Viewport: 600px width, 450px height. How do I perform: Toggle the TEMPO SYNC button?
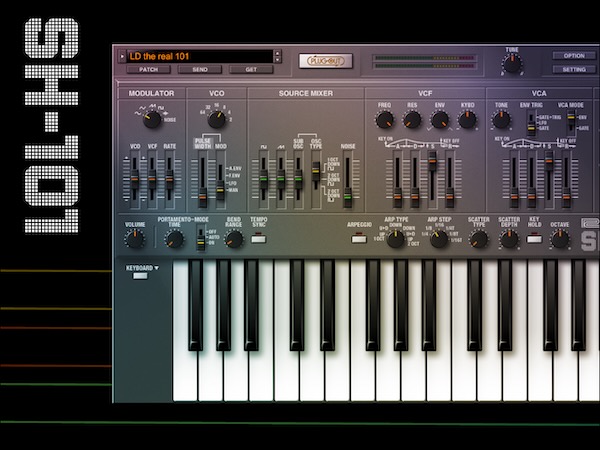coord(258,238)
